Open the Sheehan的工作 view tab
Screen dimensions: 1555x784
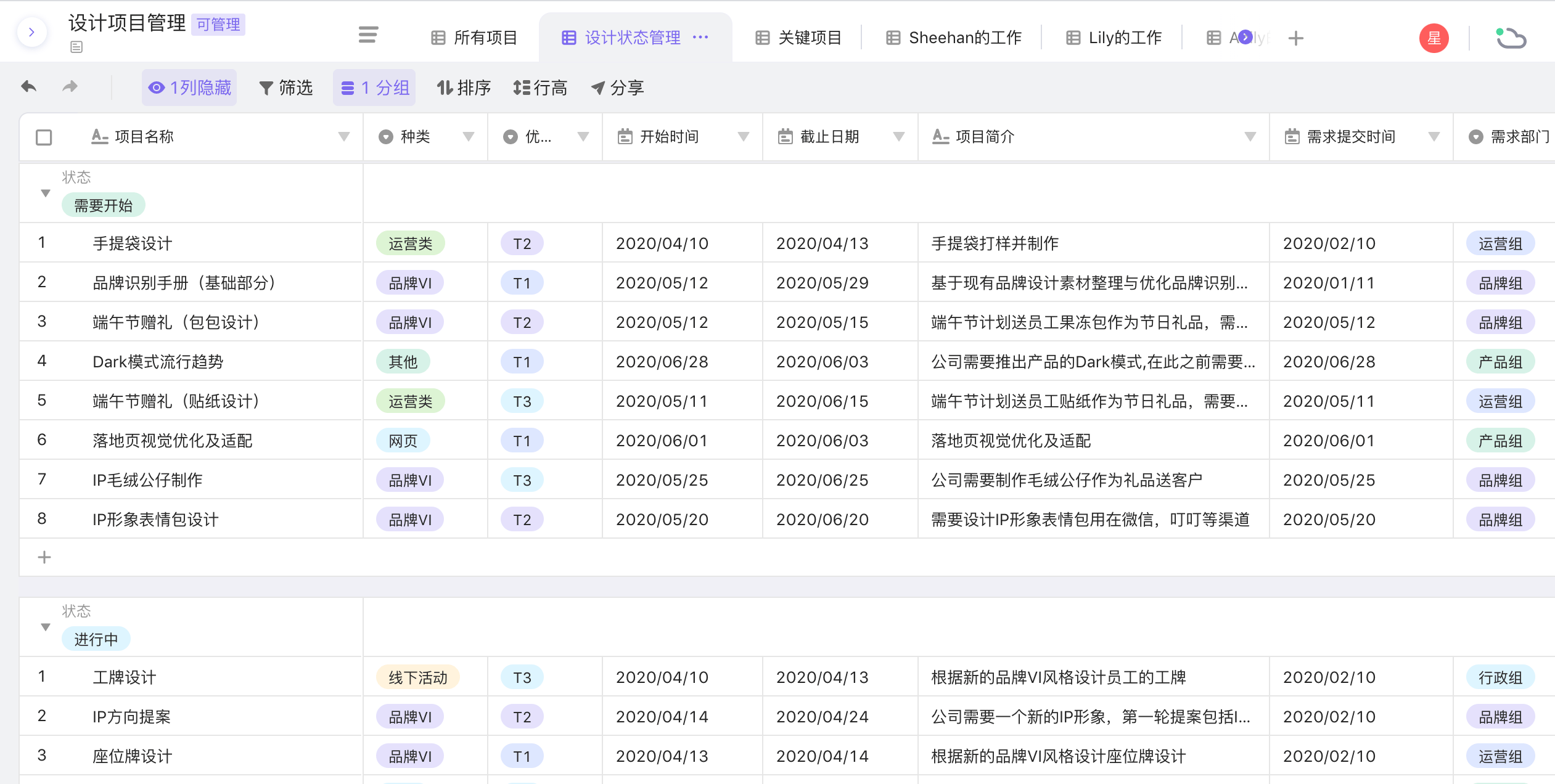tap(954, 38)
